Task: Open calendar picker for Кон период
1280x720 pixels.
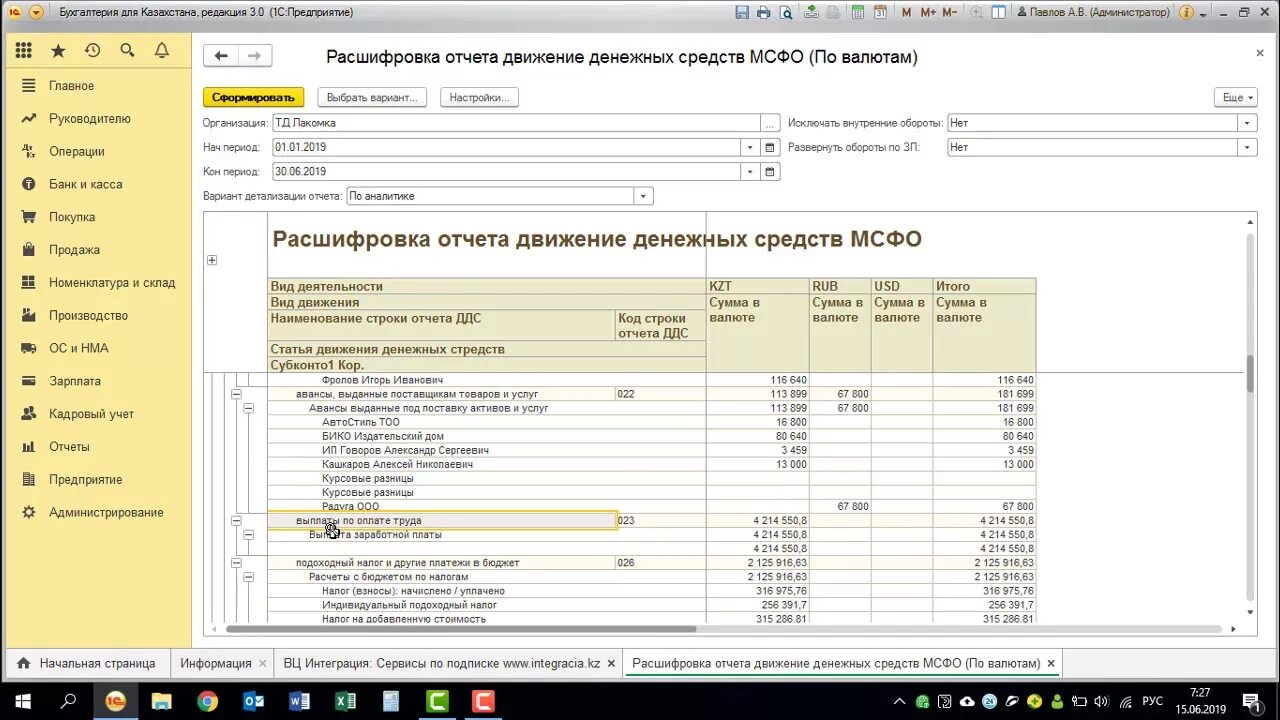Action: (770, 172)
